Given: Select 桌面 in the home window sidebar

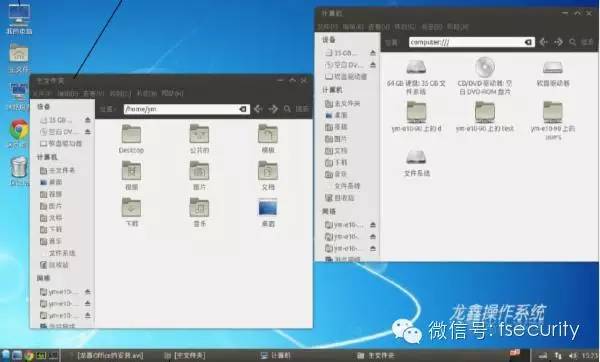Looking at the screenshot, I should pyautogui.click(x=51, y=182).
